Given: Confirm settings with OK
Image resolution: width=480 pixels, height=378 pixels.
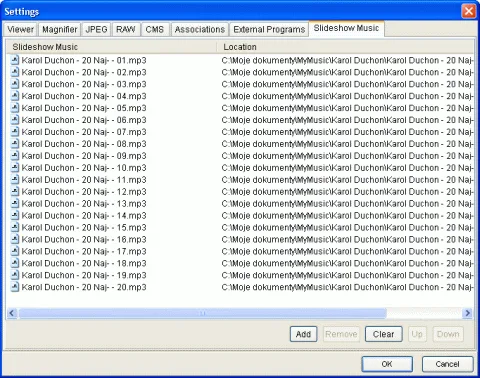Looking at the screenshot, I should [x=387, y=364].
